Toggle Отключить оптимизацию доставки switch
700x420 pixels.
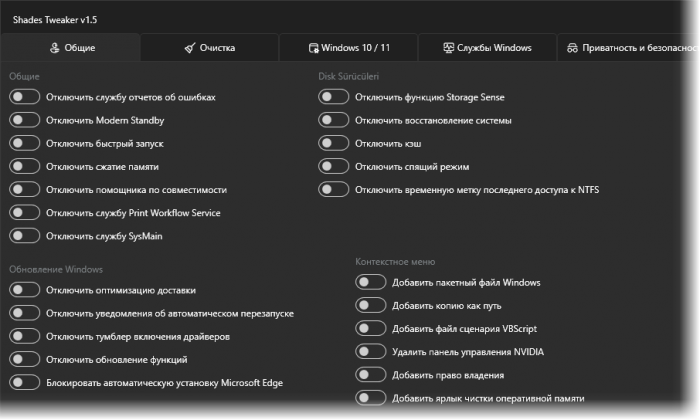point(24,290)
